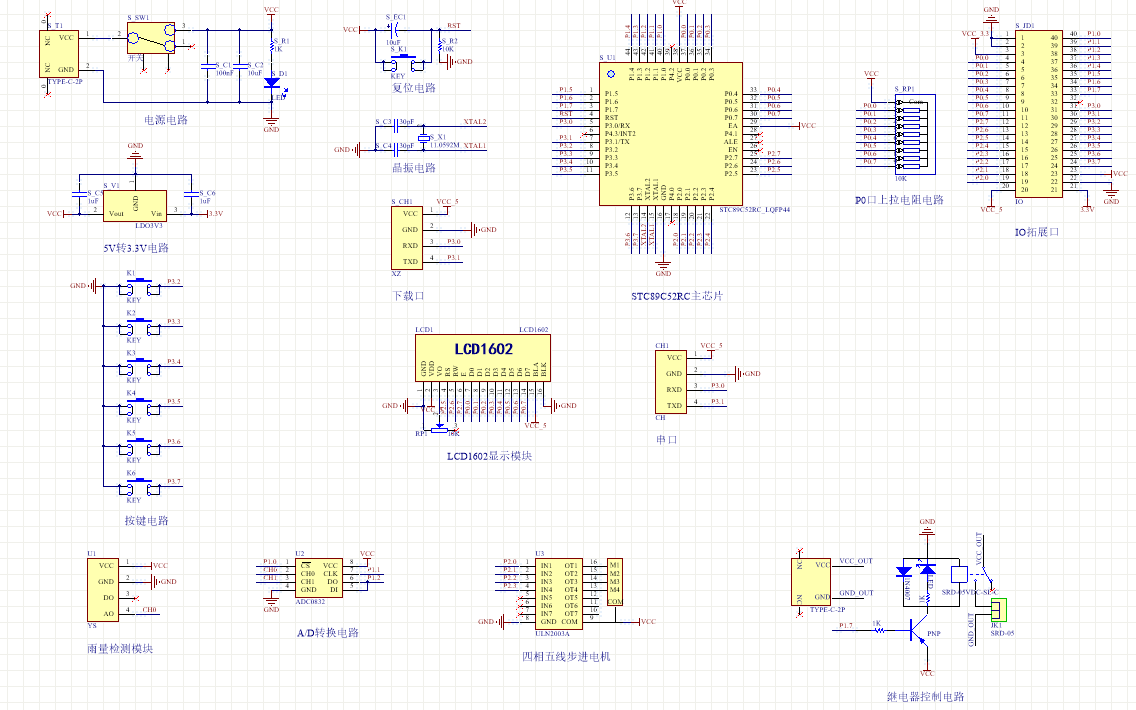This screenshot has width=1136, height=710.
Task: Click the 'XTAL1' net label by crystal
Action: click(x=475, y=146)
